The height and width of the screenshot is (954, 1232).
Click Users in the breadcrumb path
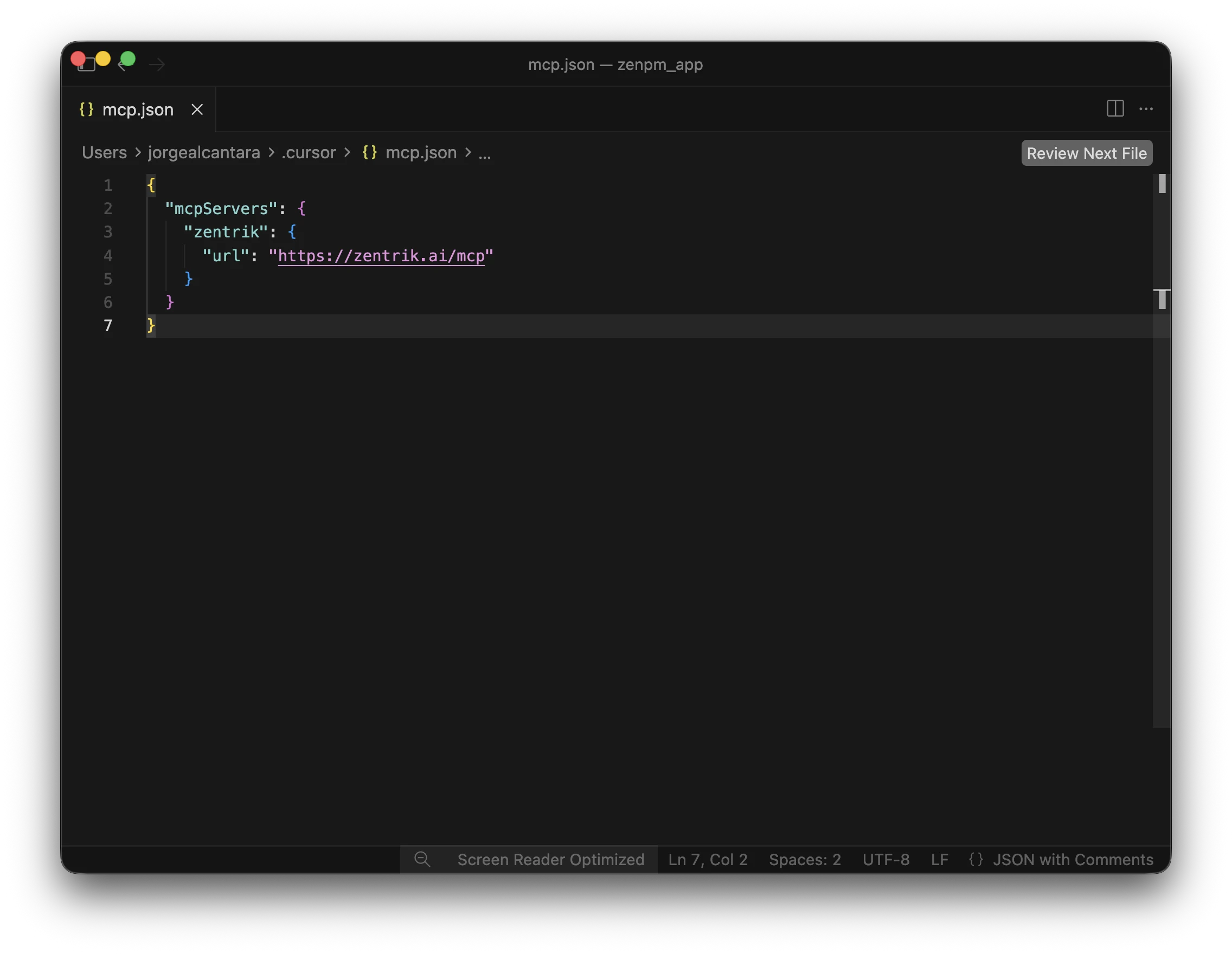point(104,152)
